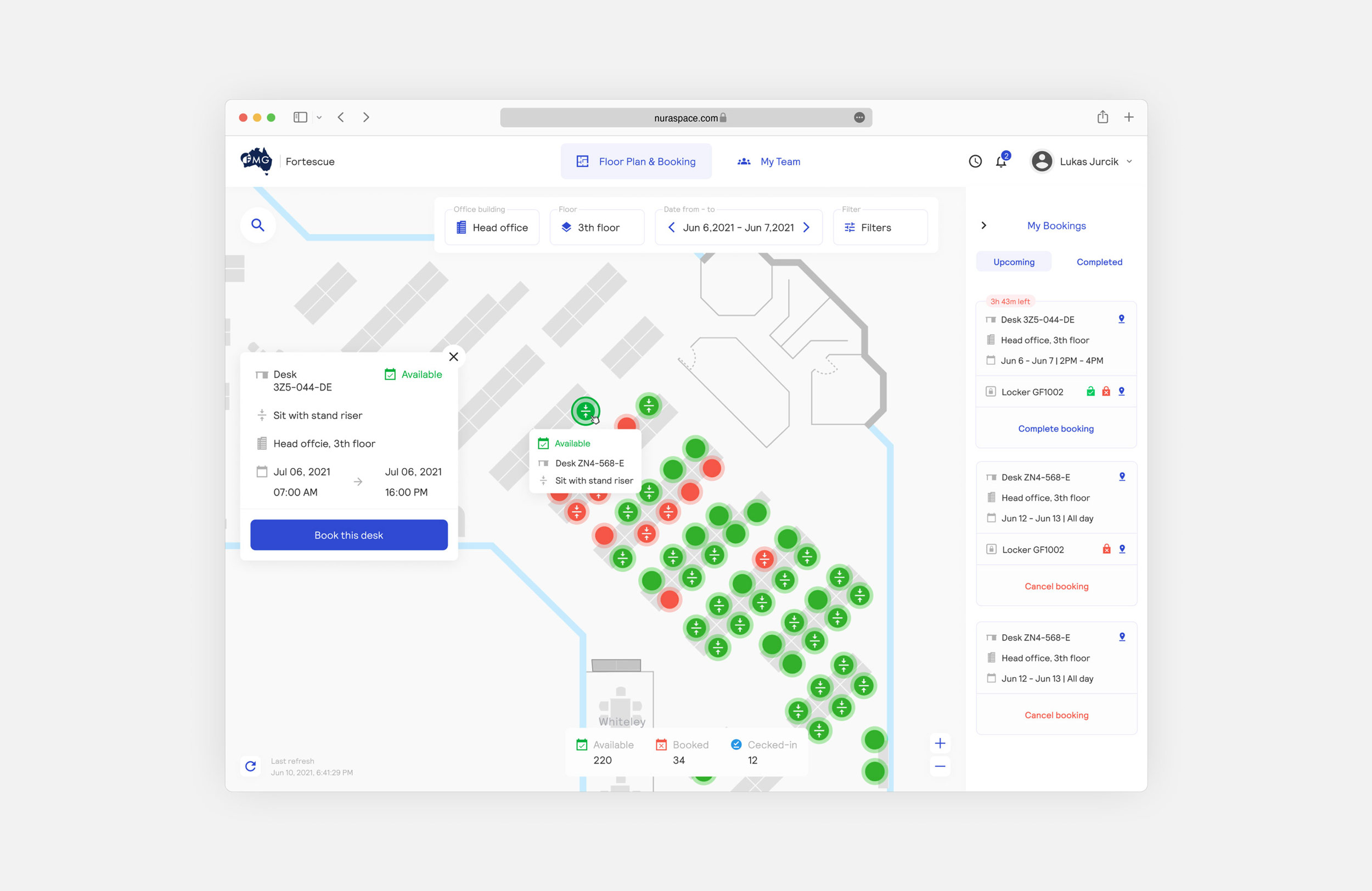1372x891 pixels.
Task: Click the Complete booking link
Action: [1055, 428]
